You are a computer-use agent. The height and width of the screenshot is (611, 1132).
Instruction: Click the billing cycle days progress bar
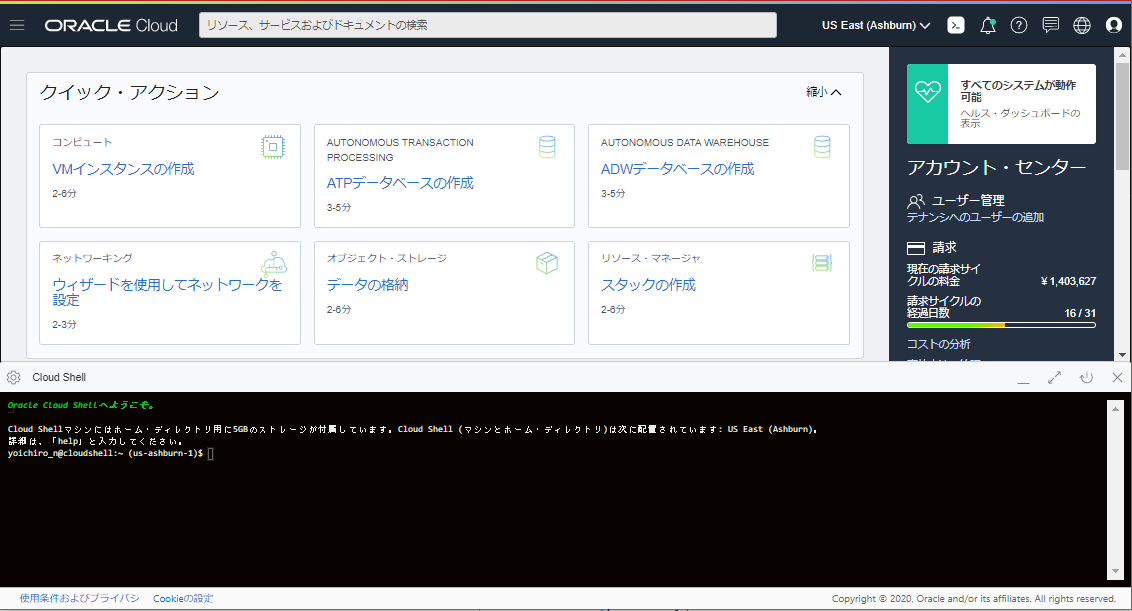1001,325
